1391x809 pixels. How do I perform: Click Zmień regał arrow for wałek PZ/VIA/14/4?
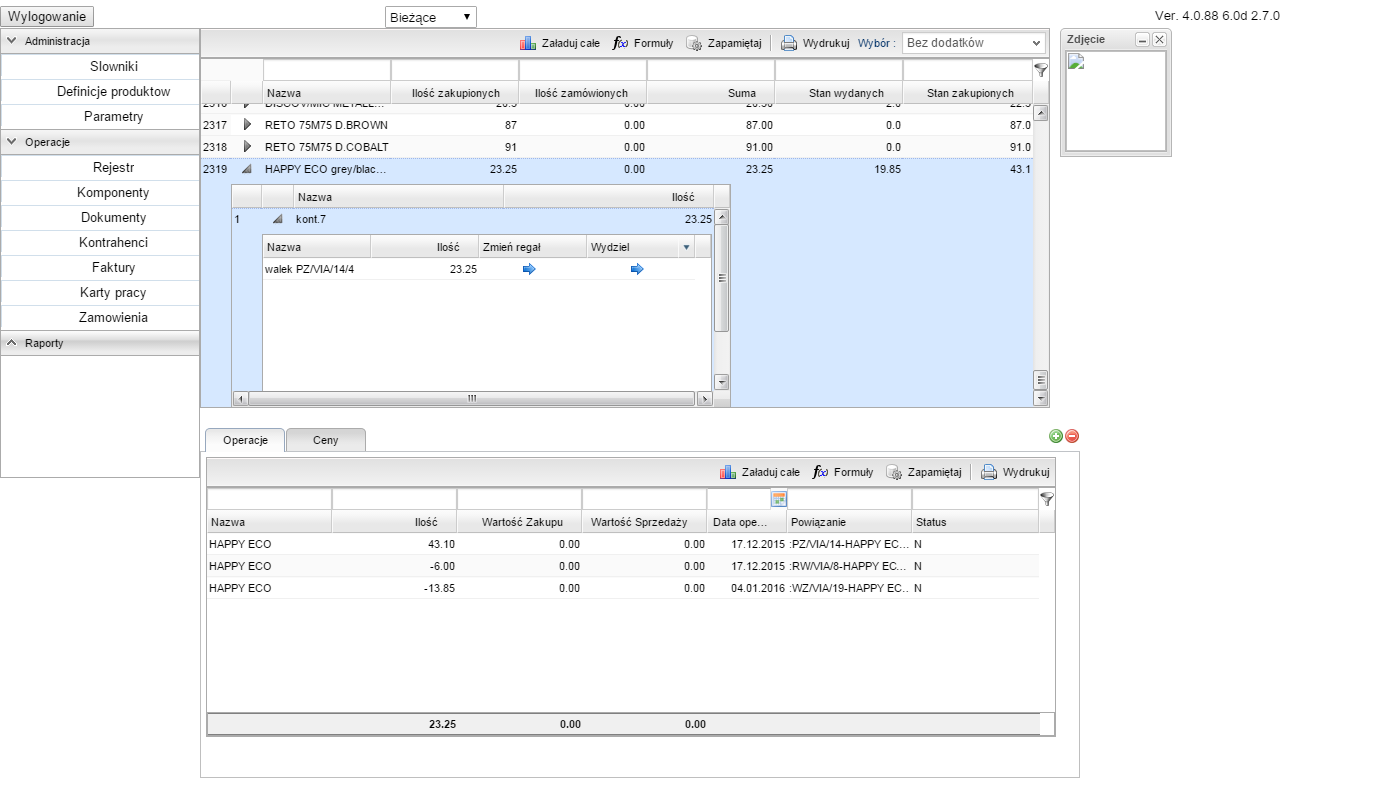coord(529,269)
